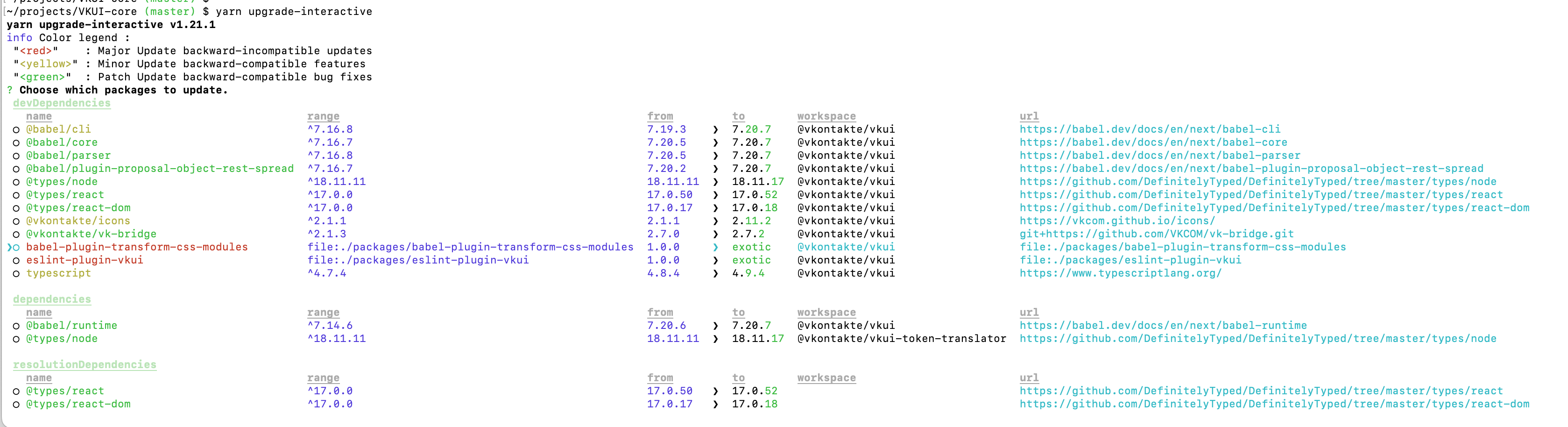Click the <yellow> legend label

tap(46, 64)
